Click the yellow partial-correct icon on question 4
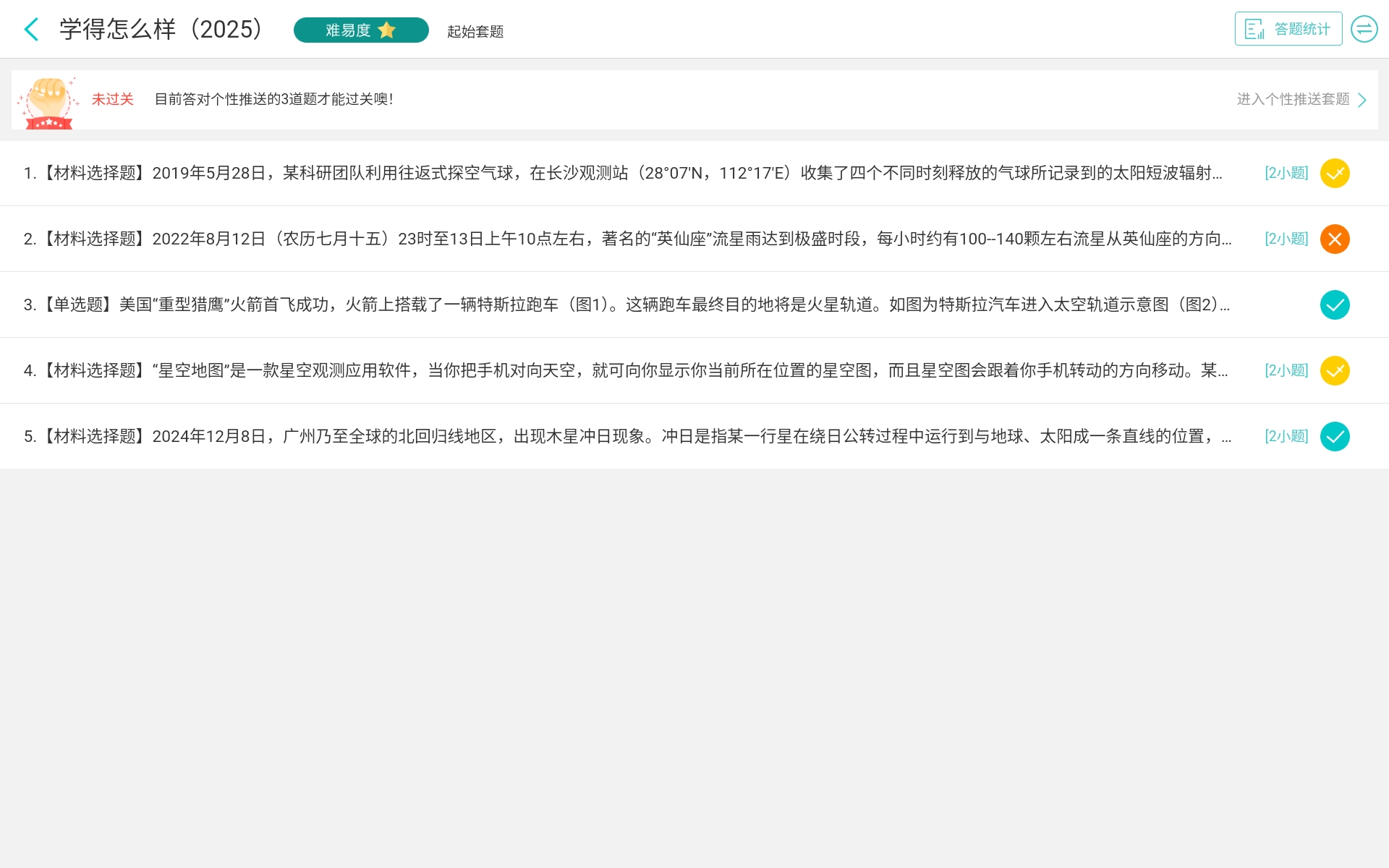The image size is (1389, 868). 1334,371
